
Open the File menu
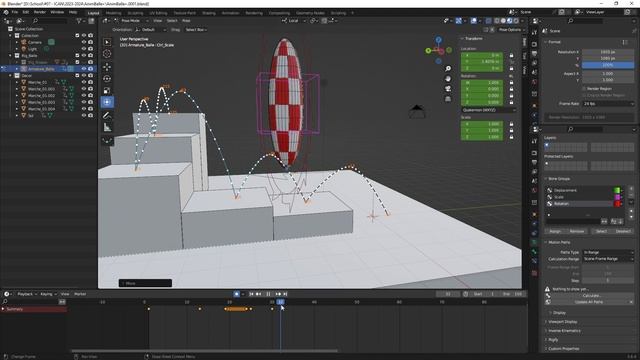pos(15,12)
